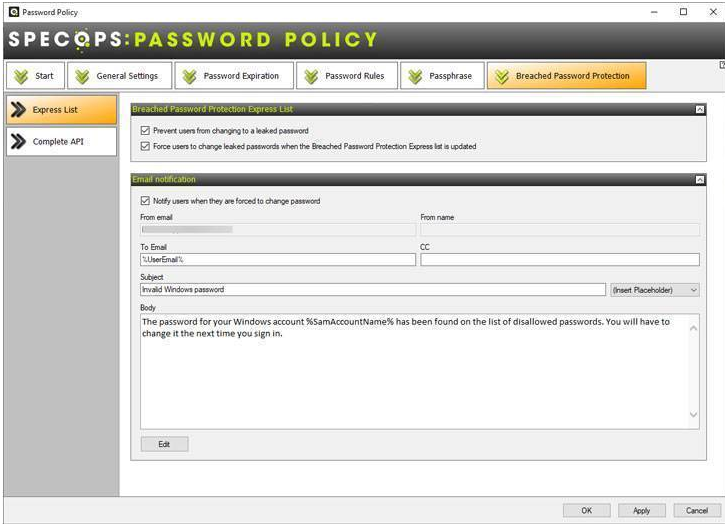
Task: Click the Apply button
Action: point(641,510)
